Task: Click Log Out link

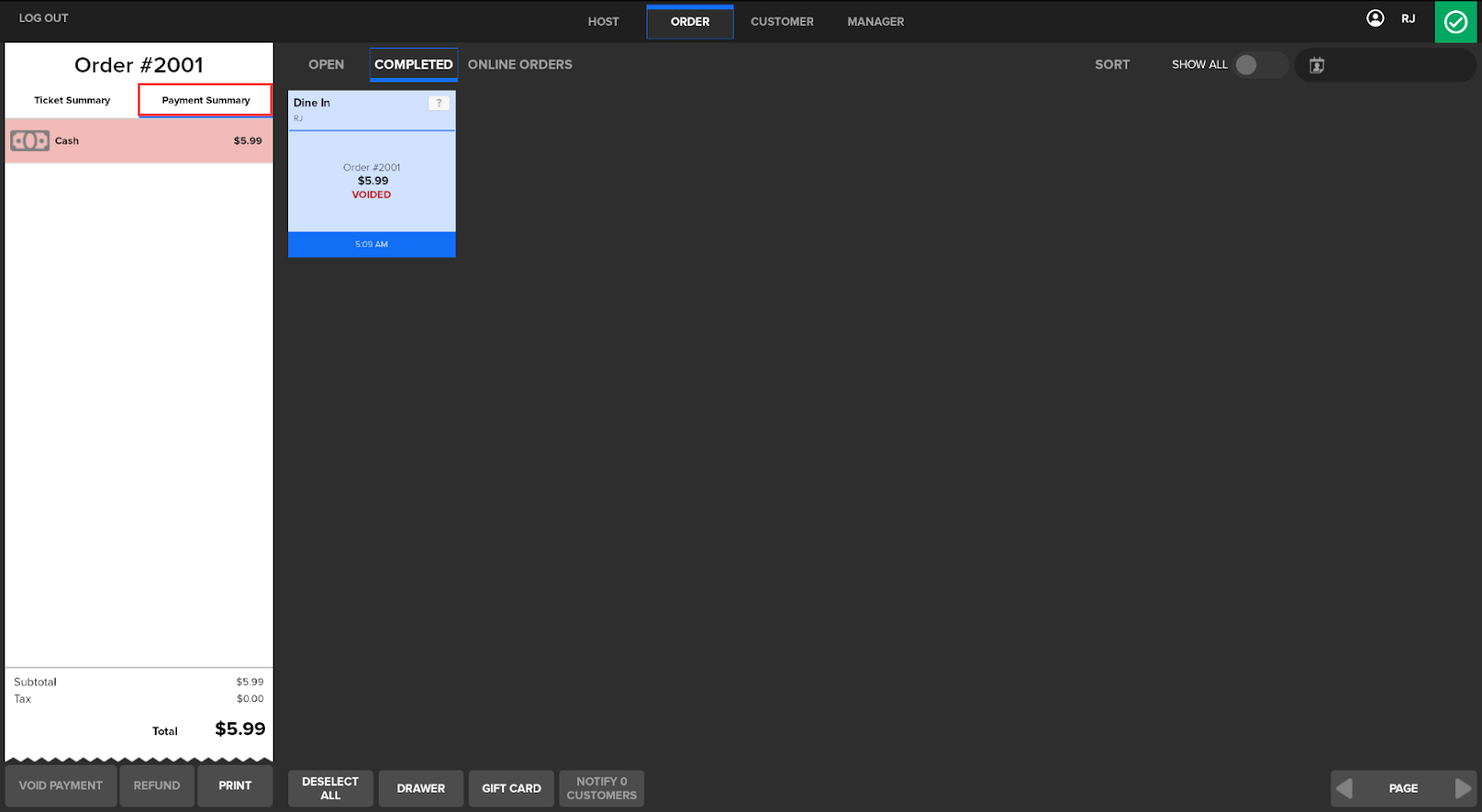Action: tap(44, 18)
